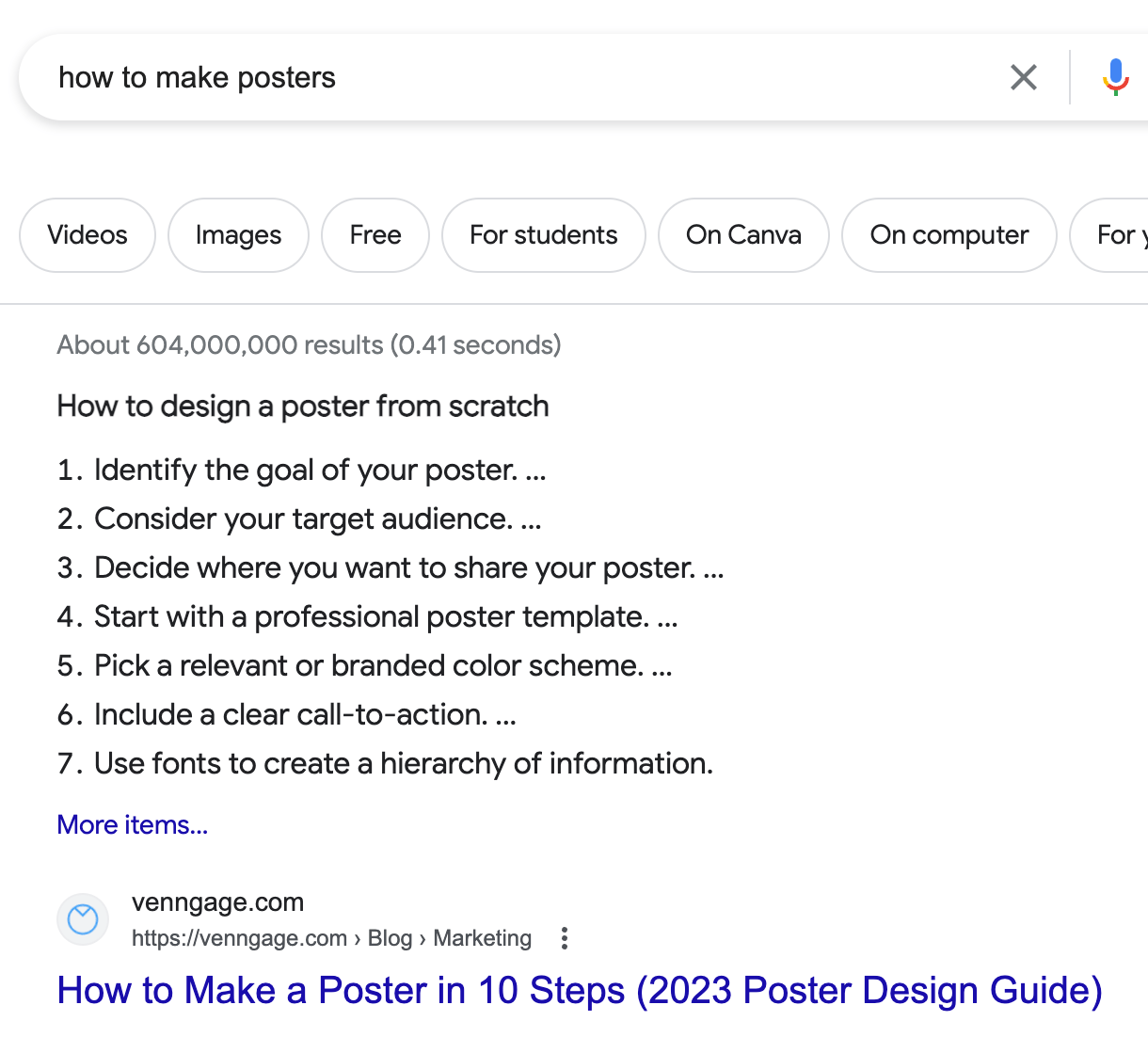Click the poster design guide result title
Screen dimensions: 1148x1037
click(580, 990)
